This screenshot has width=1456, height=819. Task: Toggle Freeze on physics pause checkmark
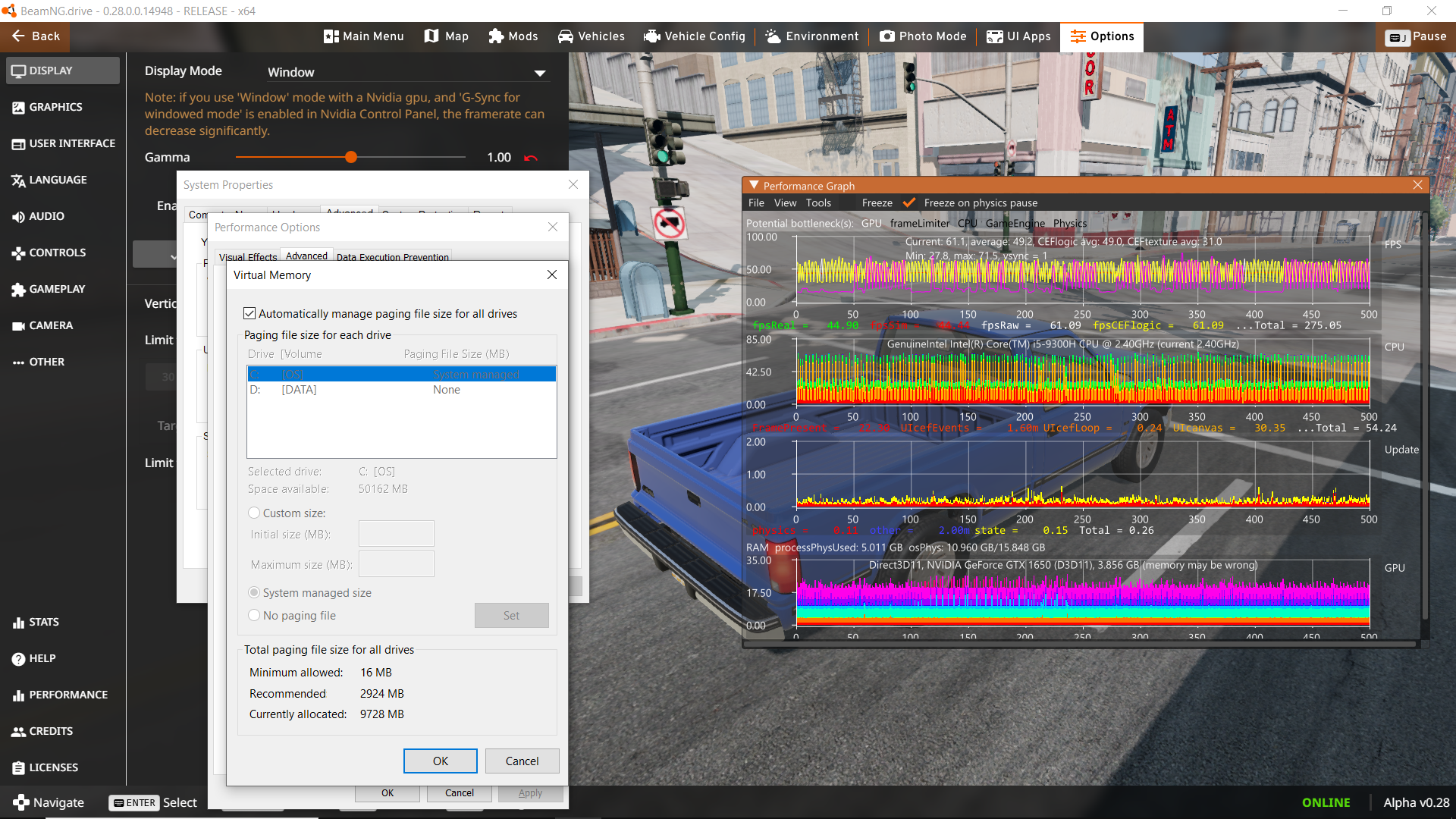pyautogui.click(x=909, y=202)
